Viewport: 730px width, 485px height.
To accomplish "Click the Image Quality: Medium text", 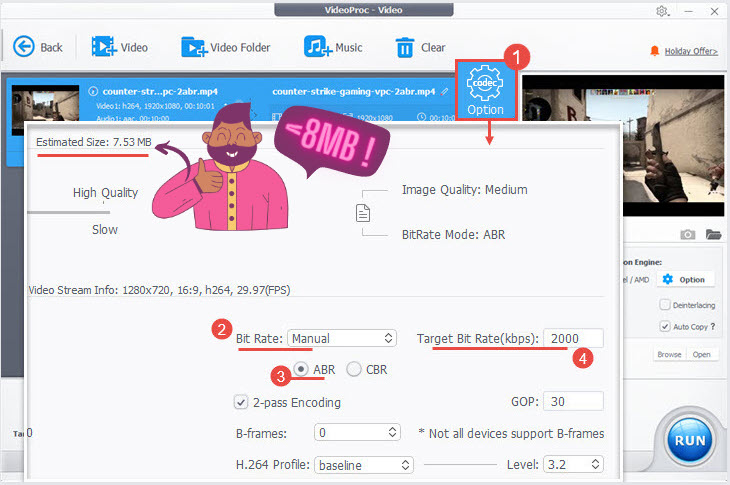I will (x=465, y=189).
